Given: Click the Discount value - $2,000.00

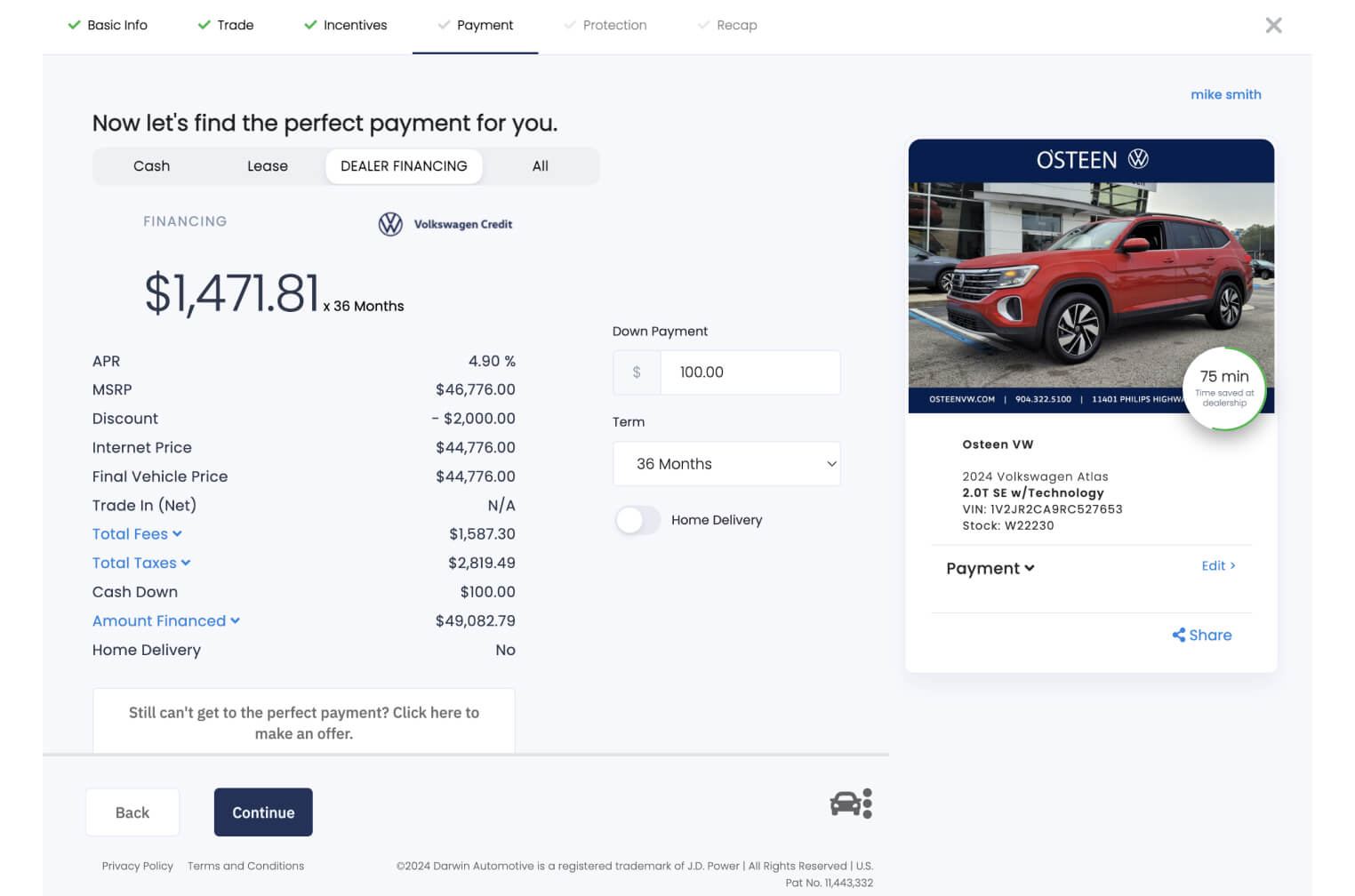Looking at the screenshot, I should pos(473,419).
